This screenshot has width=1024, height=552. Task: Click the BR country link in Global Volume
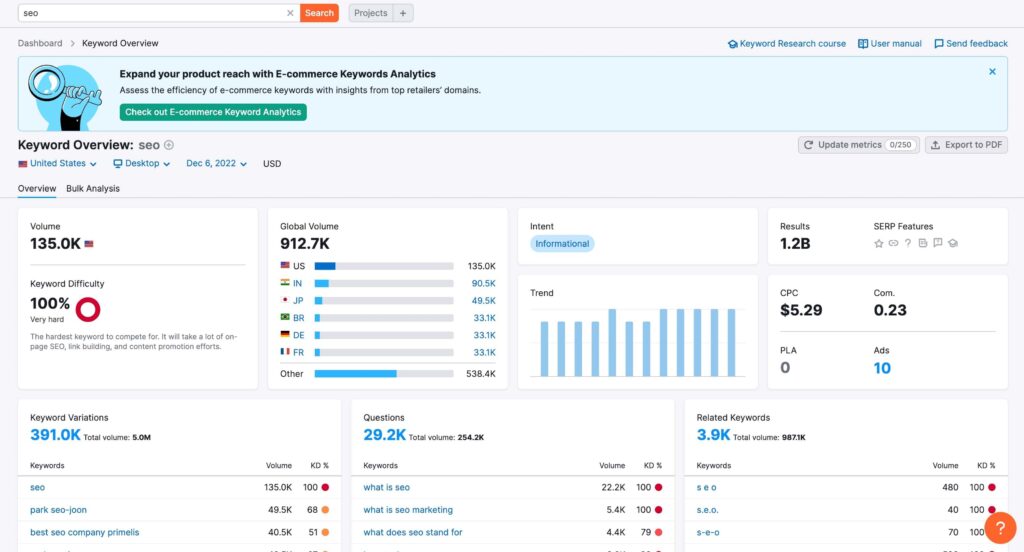[x=298, y=318]
